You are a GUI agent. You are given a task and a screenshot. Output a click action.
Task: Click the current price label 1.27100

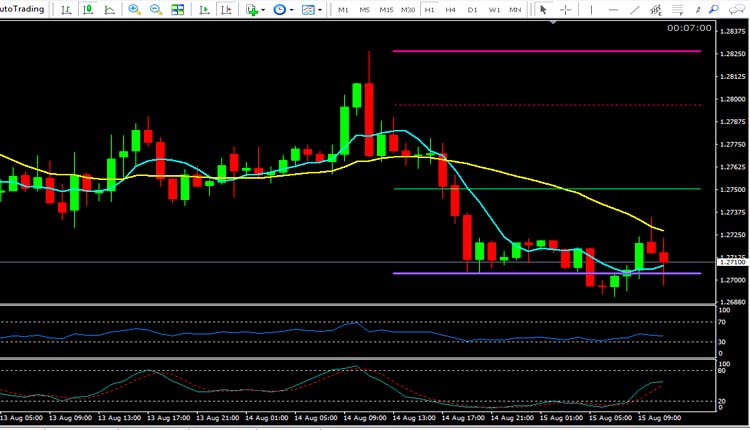[x=732, y=262]
